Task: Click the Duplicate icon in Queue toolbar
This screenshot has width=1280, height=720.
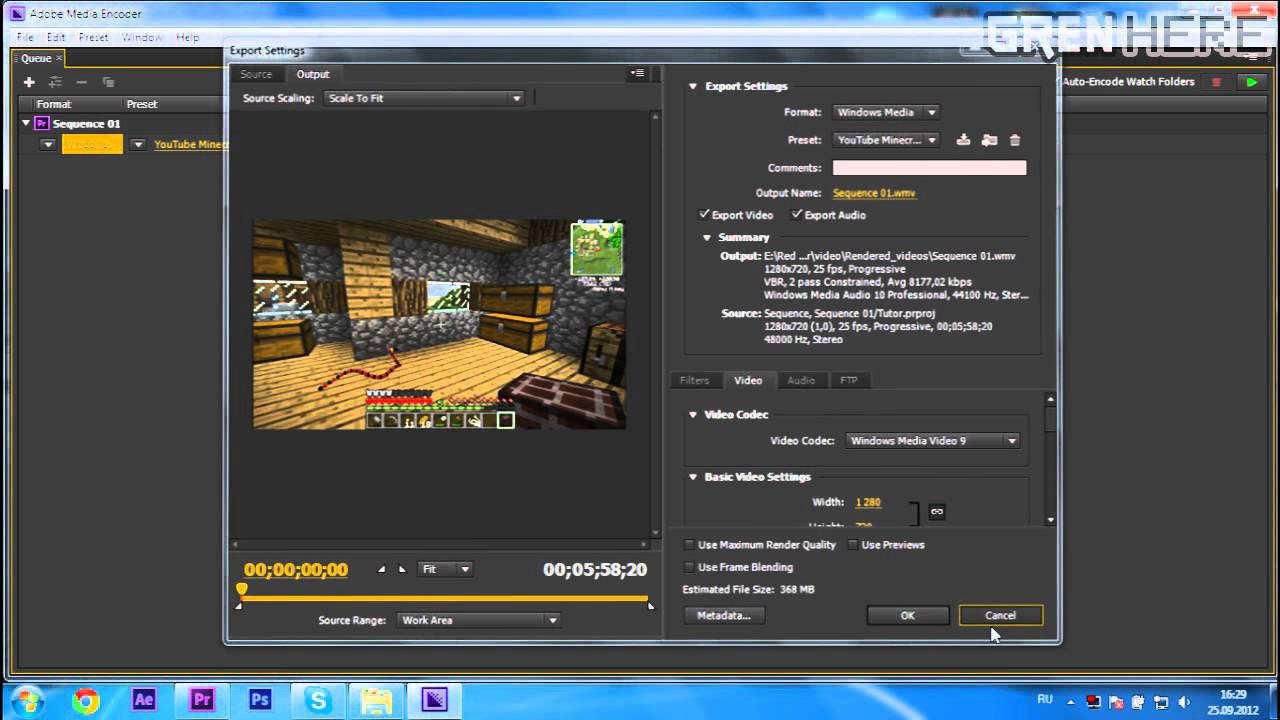Action: (108, 82)
